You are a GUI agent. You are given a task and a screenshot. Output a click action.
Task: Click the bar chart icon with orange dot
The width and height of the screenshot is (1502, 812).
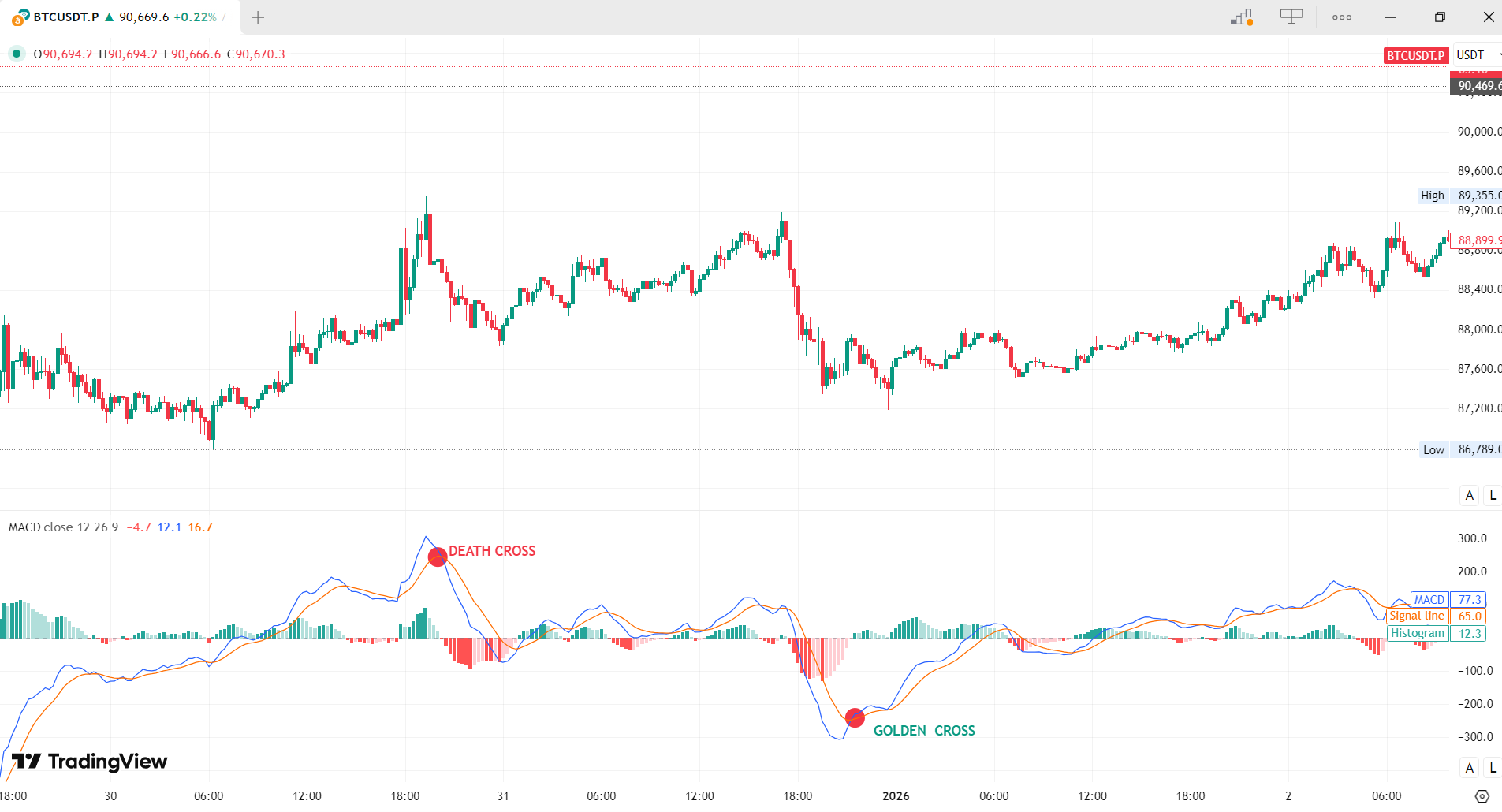1242,17
